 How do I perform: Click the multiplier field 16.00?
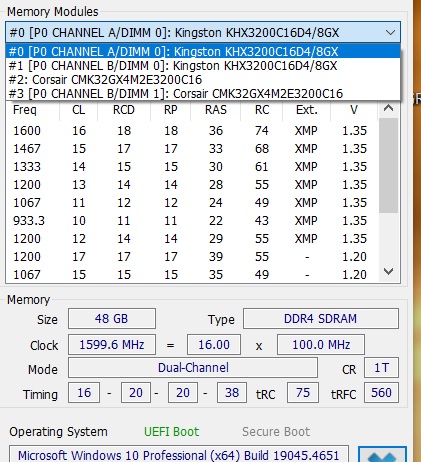click(214, 345)
